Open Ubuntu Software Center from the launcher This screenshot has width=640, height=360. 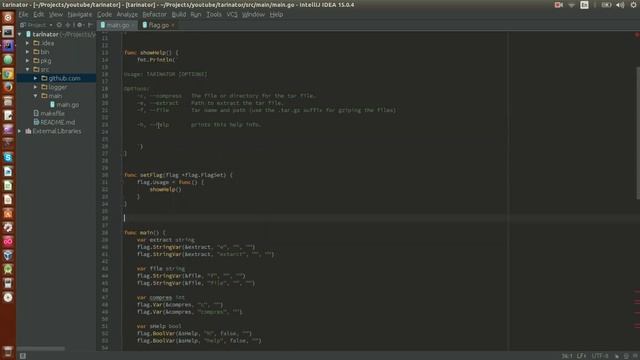(8, 213)
